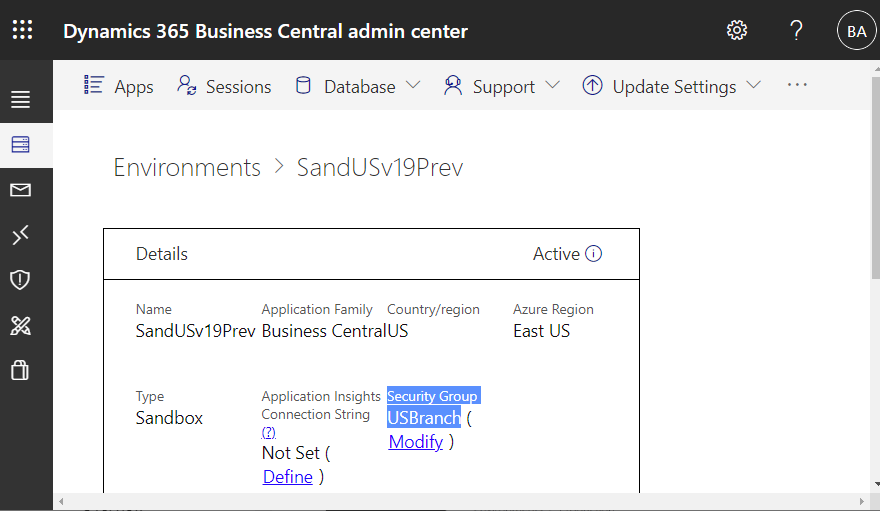
Task: Click the horizontal scrollbar left arrow
Action: tap(61, 501)
